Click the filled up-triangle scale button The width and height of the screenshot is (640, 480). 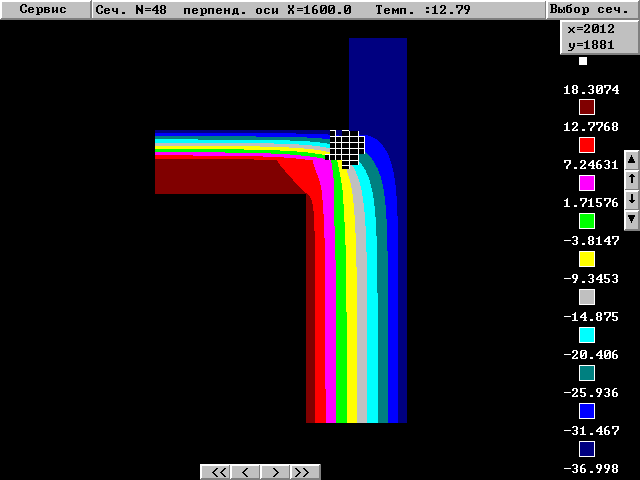tap(631, 160)
